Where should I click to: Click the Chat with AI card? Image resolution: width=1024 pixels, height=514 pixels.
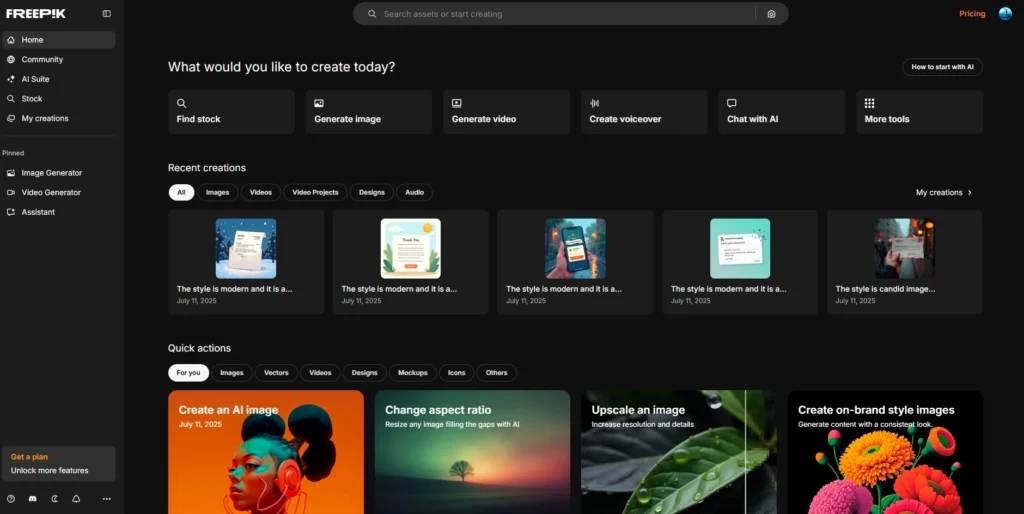782,112
